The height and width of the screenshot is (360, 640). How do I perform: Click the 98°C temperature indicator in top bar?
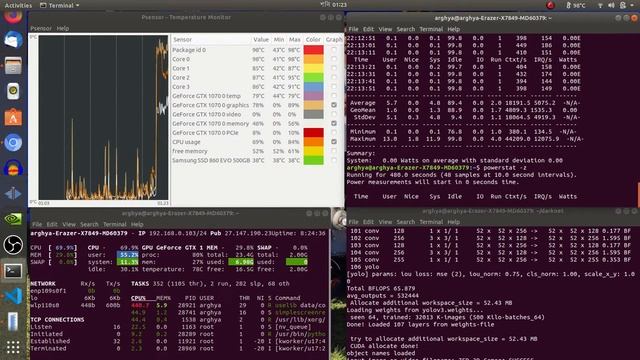click(x=576, y=5)
